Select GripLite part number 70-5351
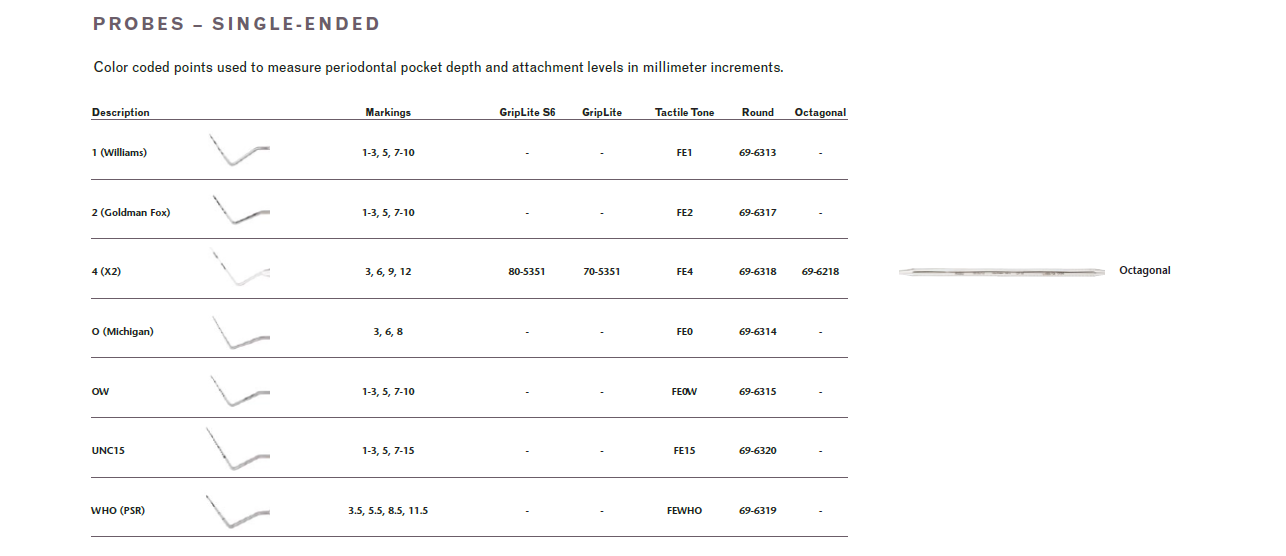Image resolution: width=1286 pixels, height=556 pixels. [602, 272]
